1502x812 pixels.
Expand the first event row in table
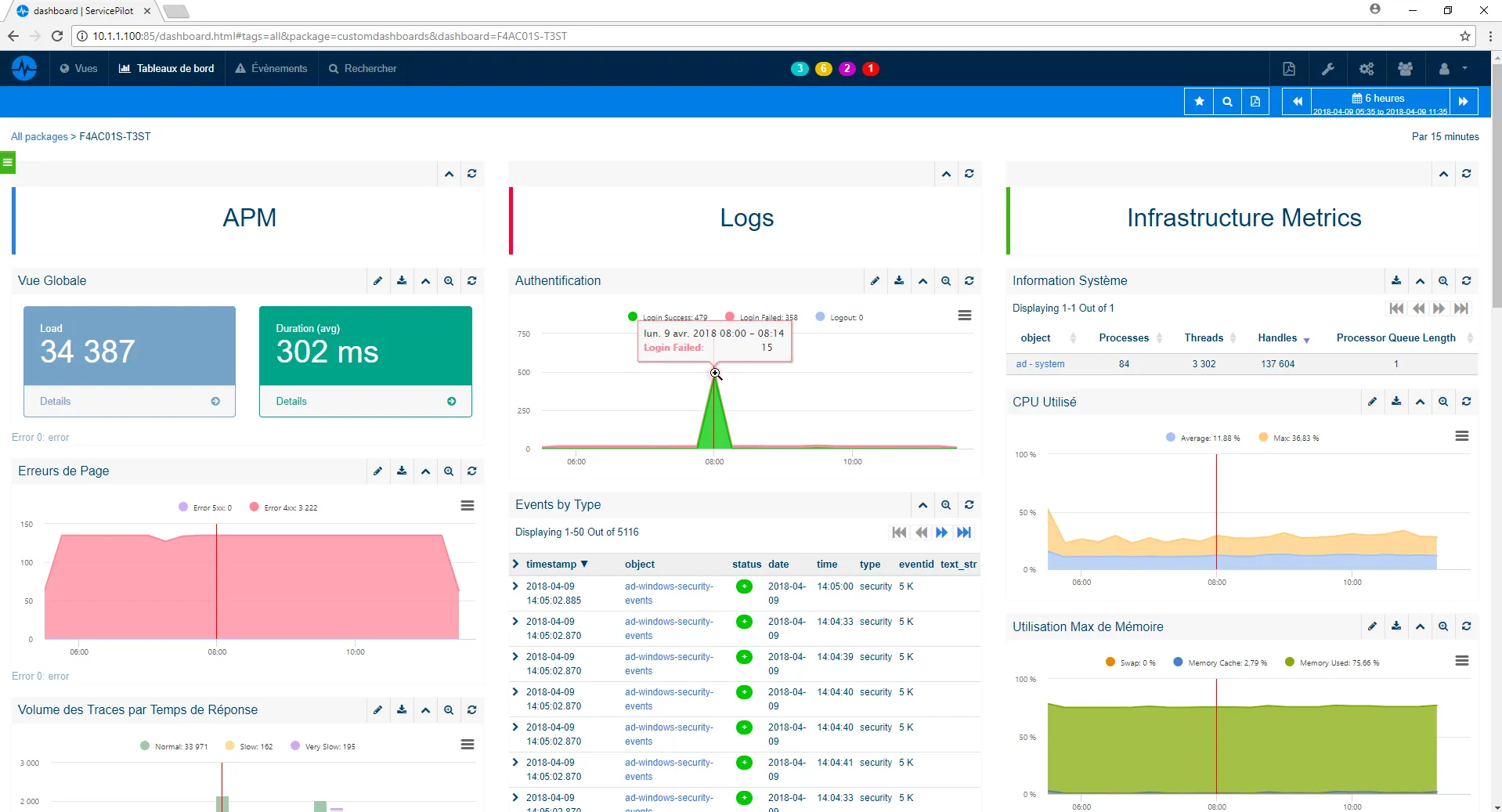(515, 586)
